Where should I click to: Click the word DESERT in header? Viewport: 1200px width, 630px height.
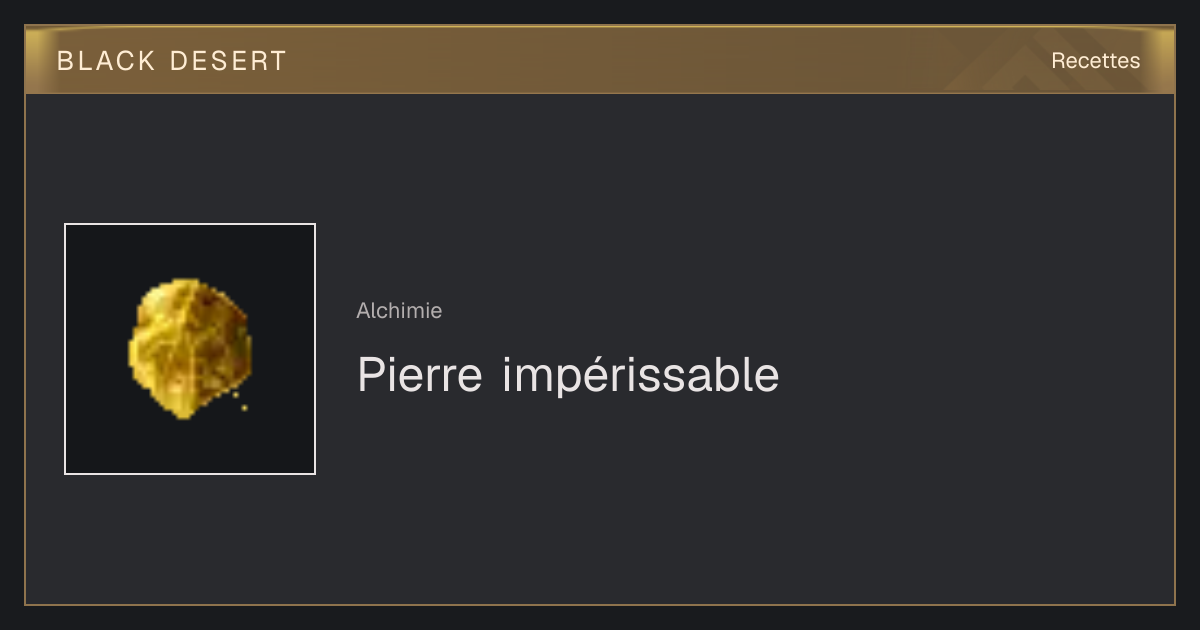(228, 61)
